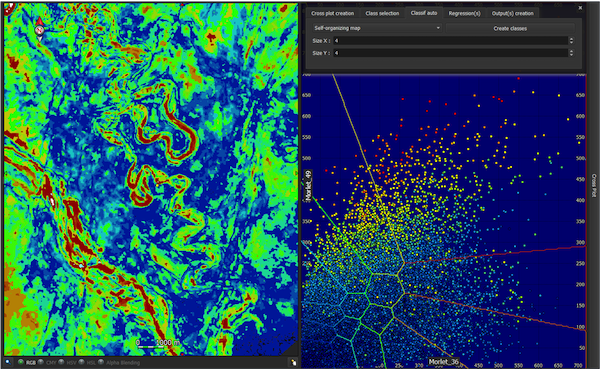The image size is (601, 369).
Task: Open the Class selection tab
Action: [x=382, y=13]
